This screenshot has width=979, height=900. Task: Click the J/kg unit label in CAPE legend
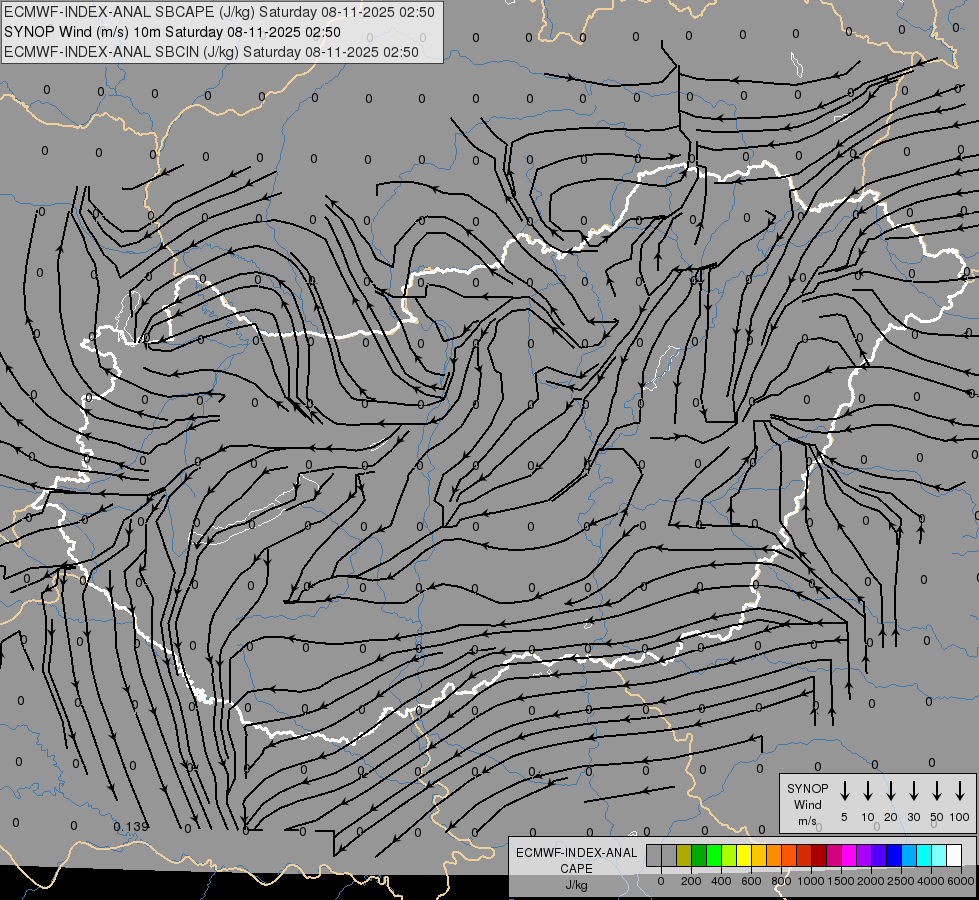[x=576, y=885]
